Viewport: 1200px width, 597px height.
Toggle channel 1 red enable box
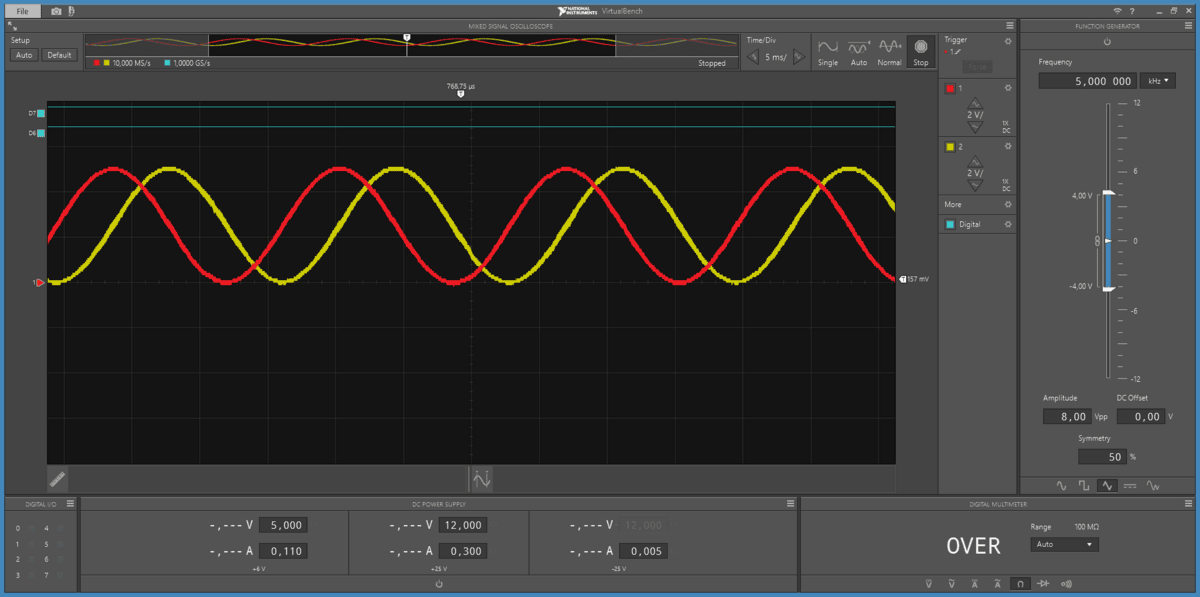(x=950, y=89)
